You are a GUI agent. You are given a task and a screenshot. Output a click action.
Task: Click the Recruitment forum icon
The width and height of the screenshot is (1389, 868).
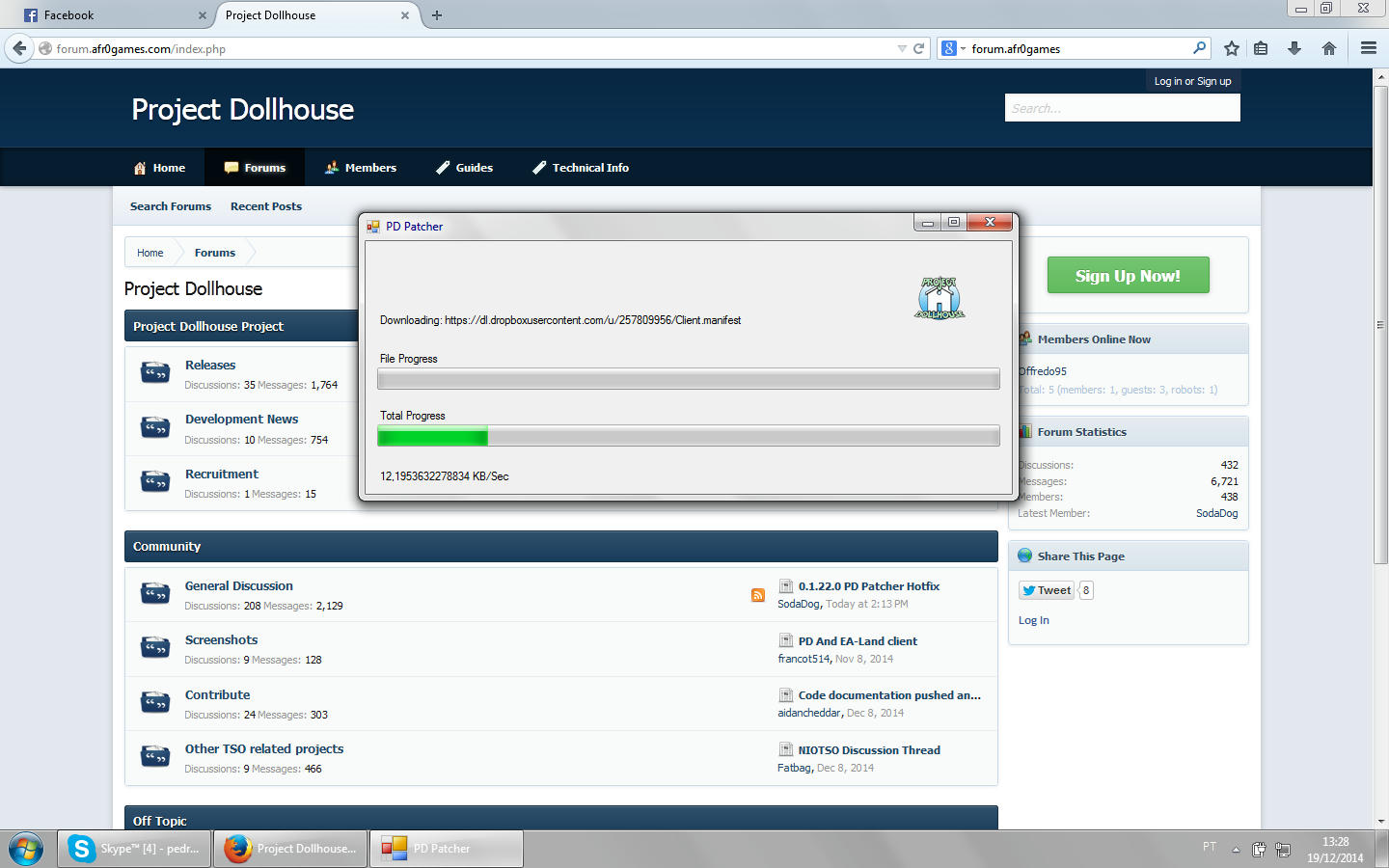coord(155,482)
